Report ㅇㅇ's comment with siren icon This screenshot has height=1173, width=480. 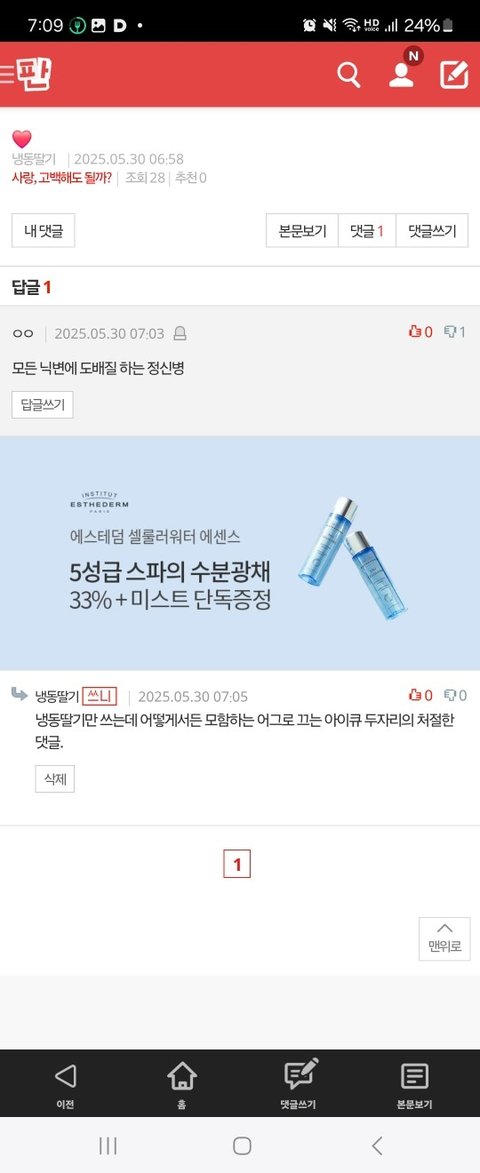pyautogui.click(x=179, y=334)
